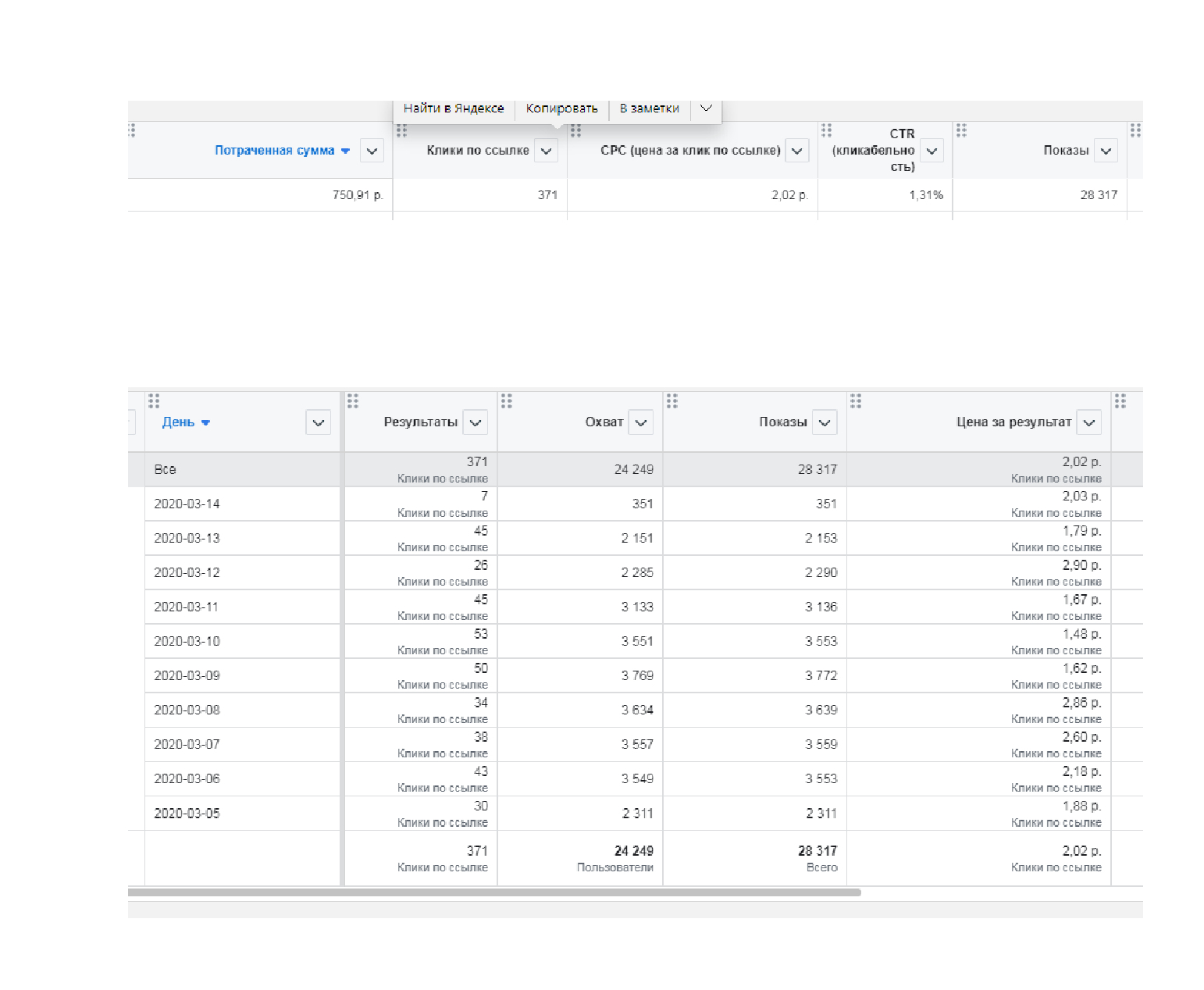This screenshot has height=990, width=1204.
Task: Grab drag handle of Цена за результат column
Action: (856, 401)
